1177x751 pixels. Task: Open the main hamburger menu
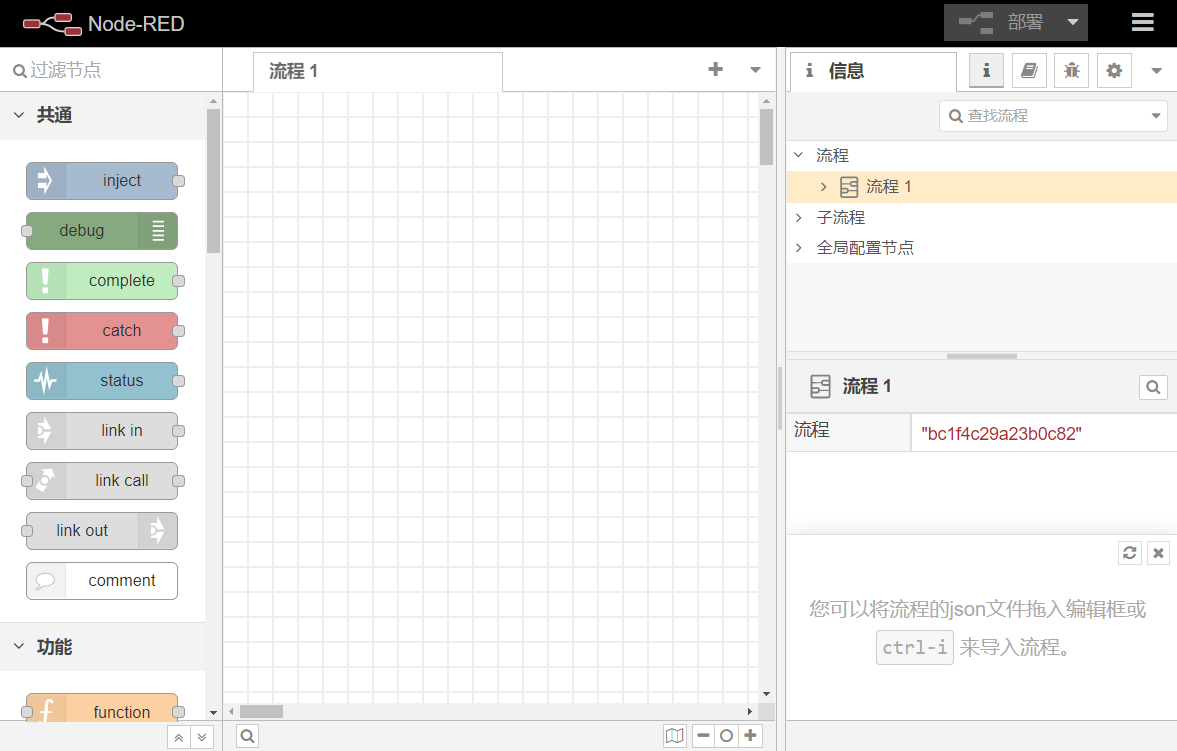click(x=1142, y=23)
